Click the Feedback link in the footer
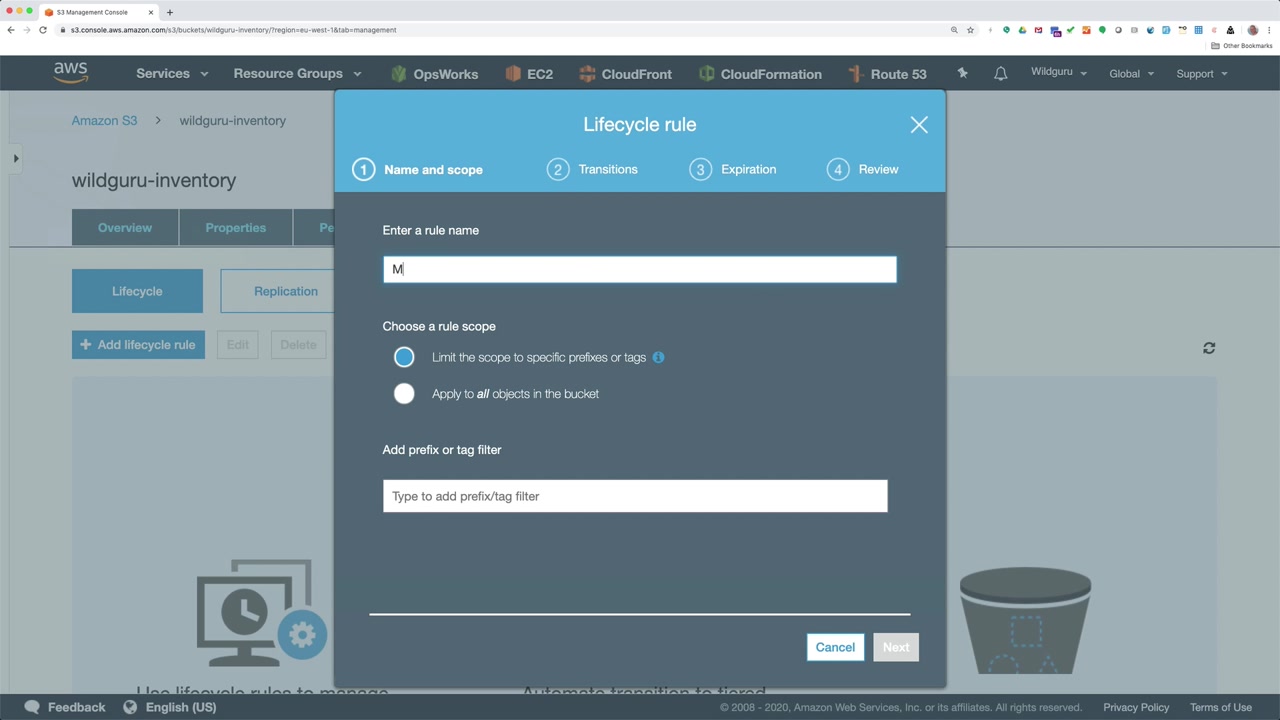 (x=76, y=707)
